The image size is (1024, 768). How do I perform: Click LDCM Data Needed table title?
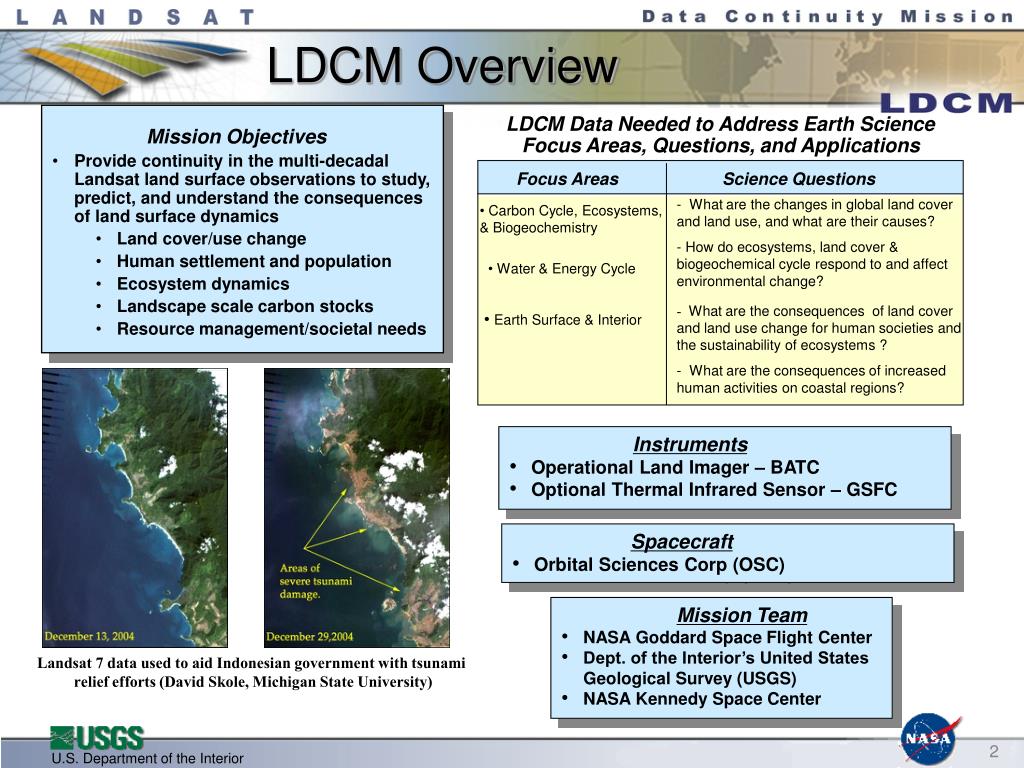[721, 135]
